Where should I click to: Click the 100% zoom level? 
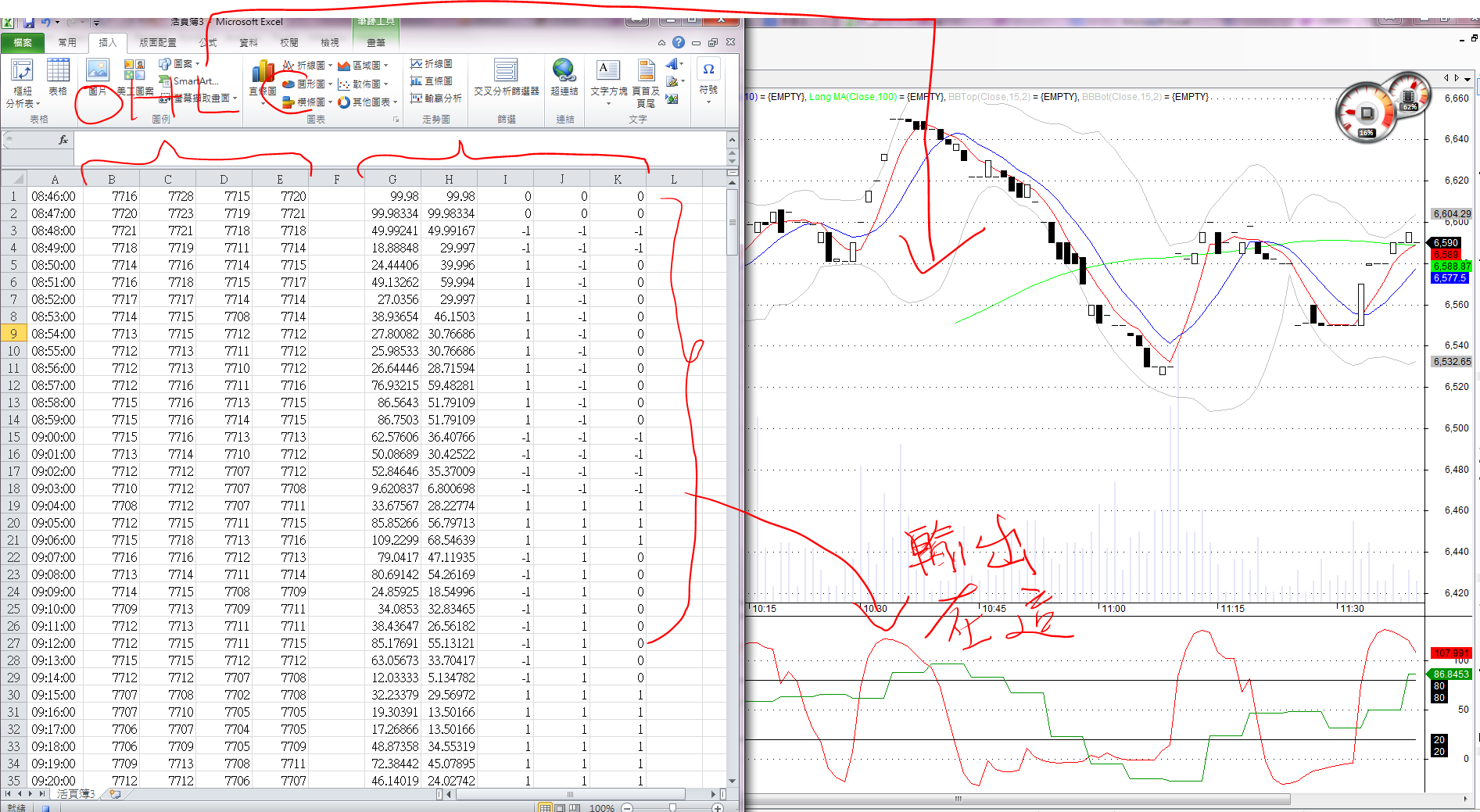point(601,808)
